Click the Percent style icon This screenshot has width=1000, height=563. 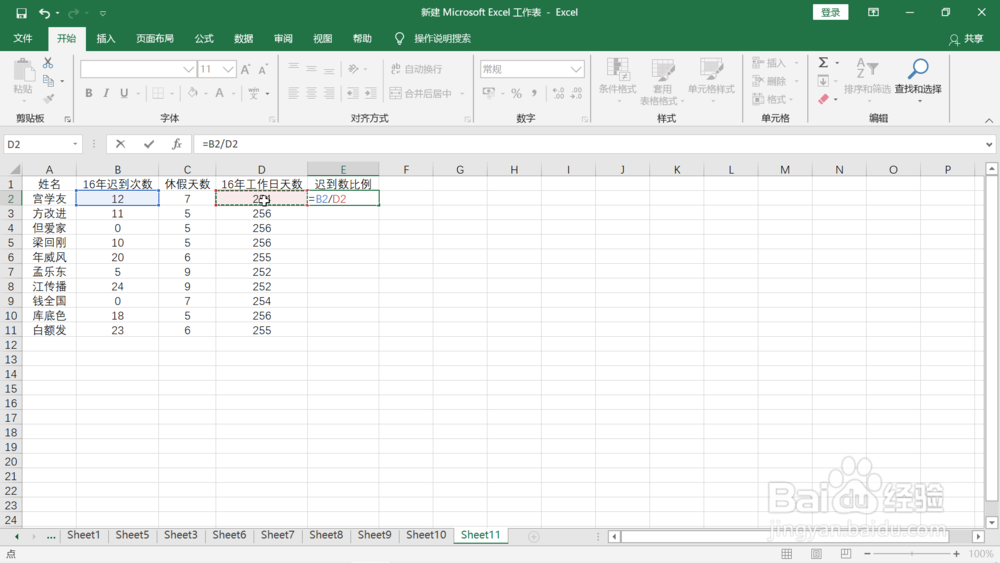[x=516, y=93]
